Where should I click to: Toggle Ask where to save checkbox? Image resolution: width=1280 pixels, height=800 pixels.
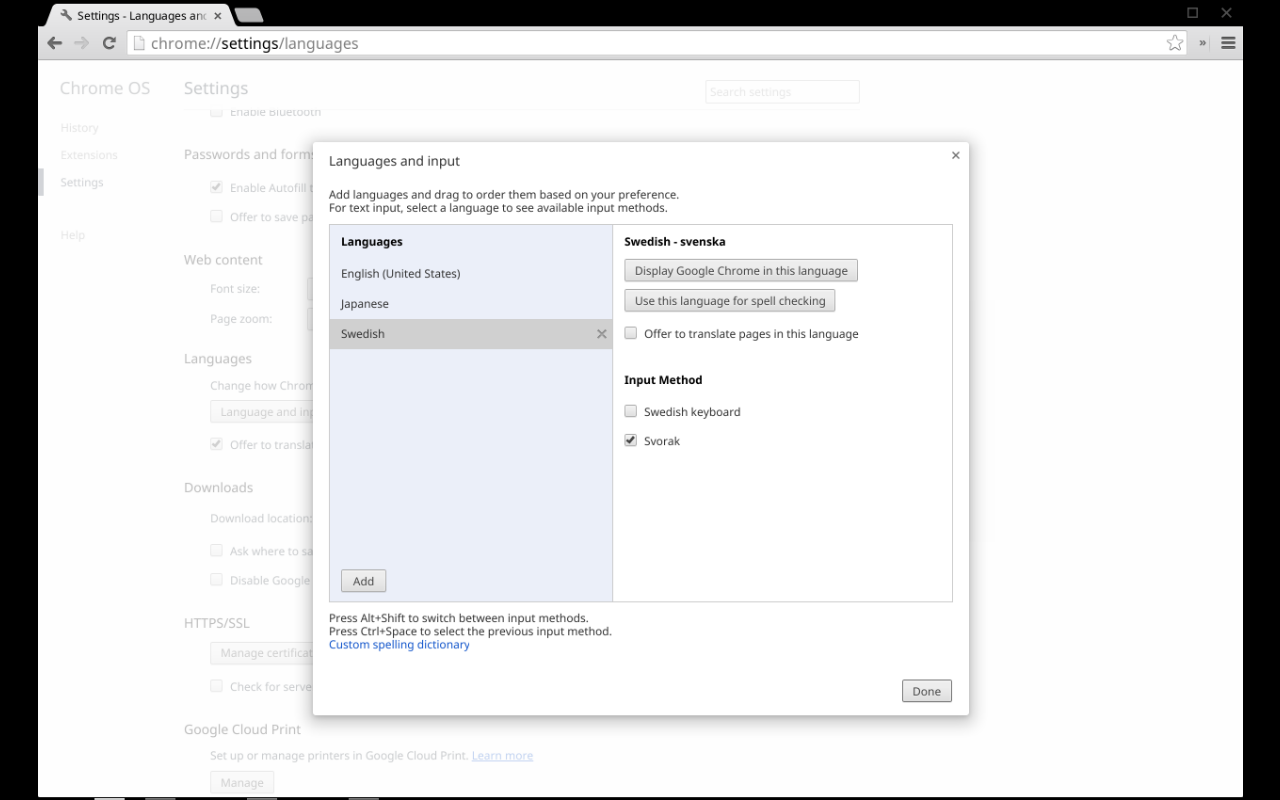[x=216, y=550]
